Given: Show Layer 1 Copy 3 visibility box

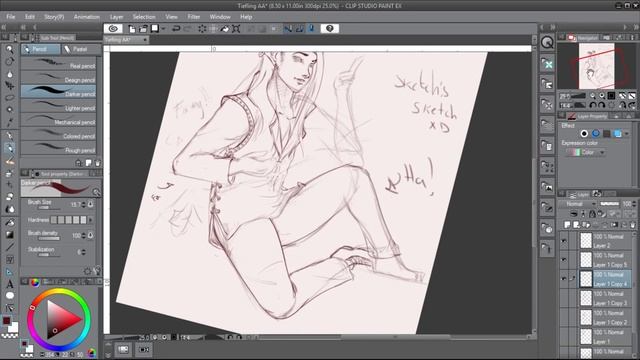Looking at the screenshot, I should click(x=564, y=298).
